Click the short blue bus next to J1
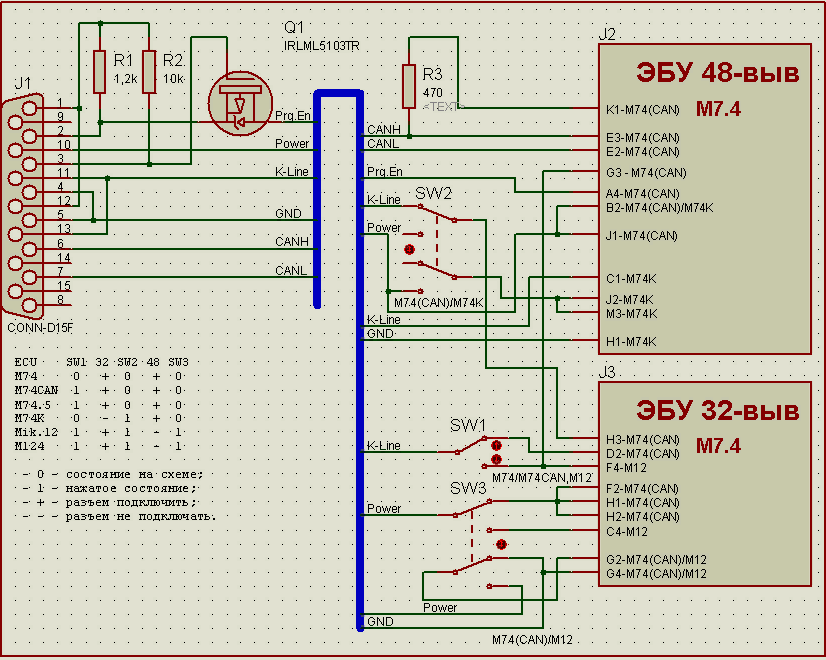This screenshot has width=826, height=660. [x=318, y=200]
